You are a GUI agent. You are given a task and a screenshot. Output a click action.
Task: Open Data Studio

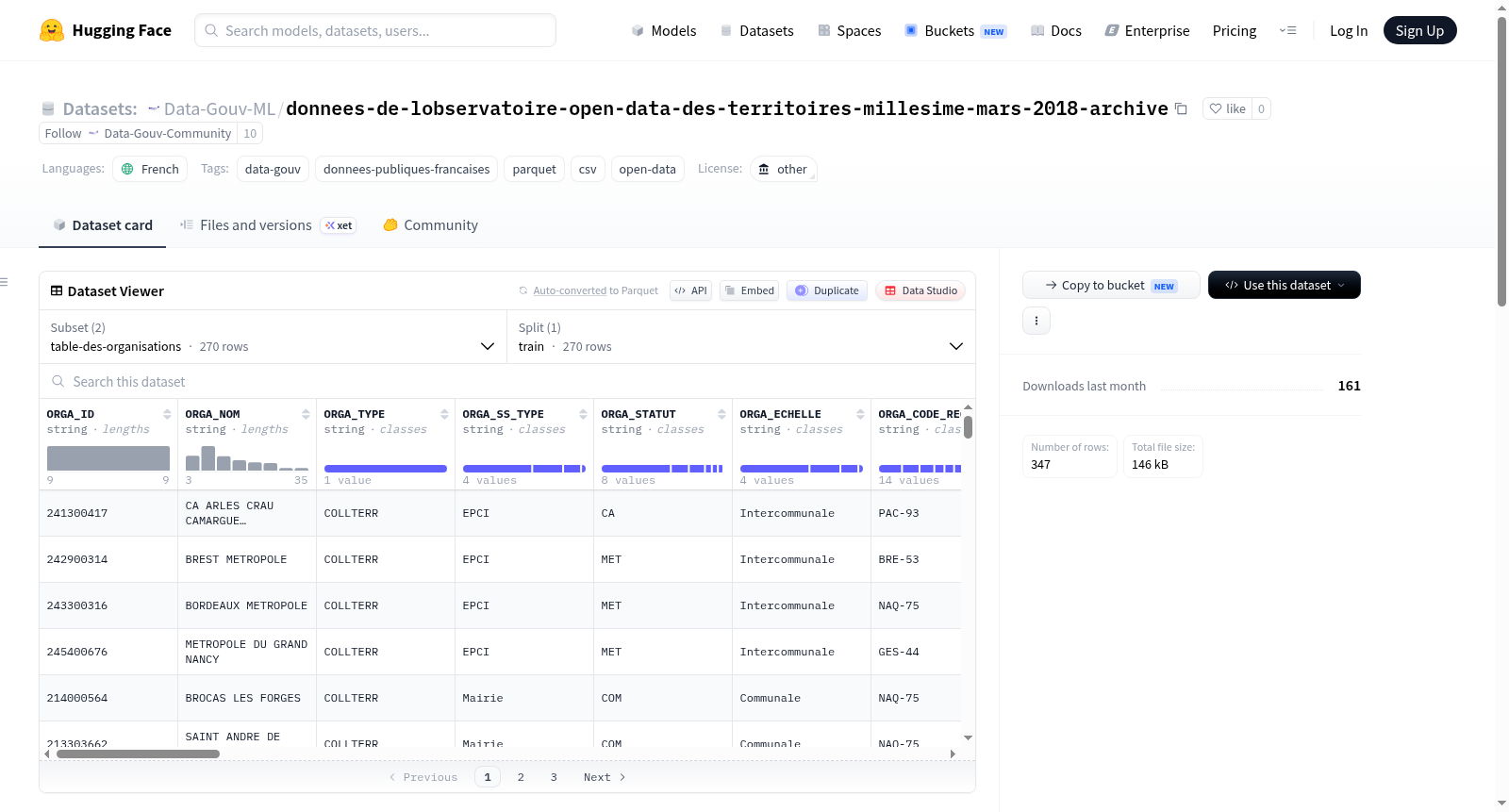[920, 290]
